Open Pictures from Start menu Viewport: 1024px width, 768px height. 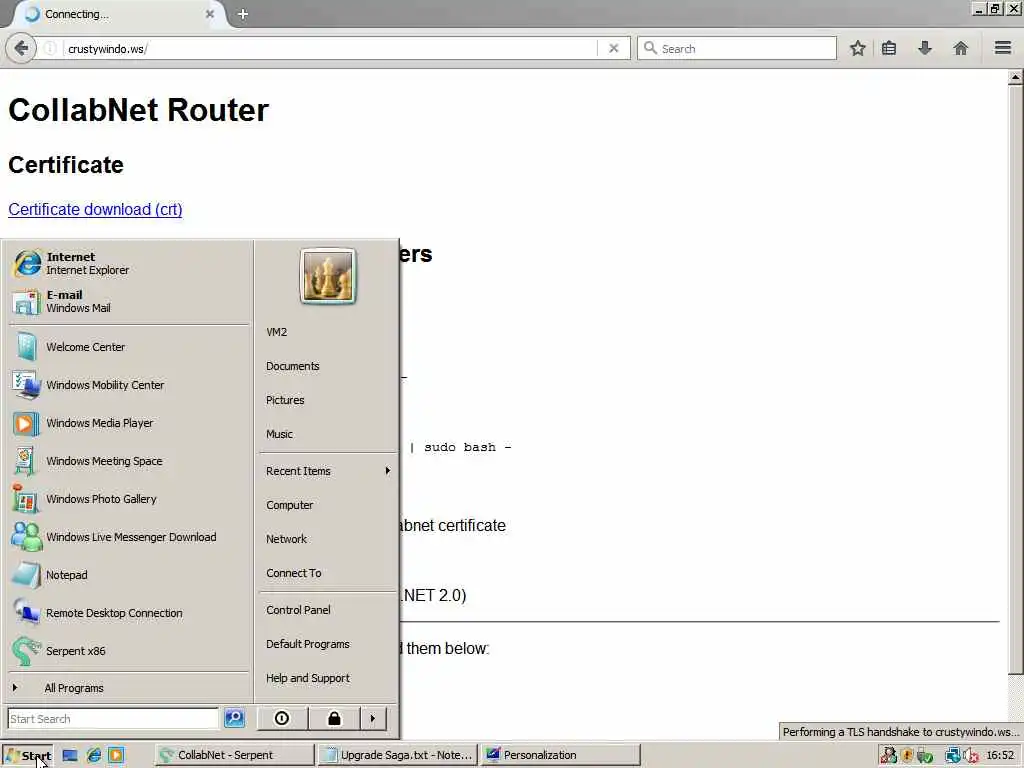tap(327, 400)
